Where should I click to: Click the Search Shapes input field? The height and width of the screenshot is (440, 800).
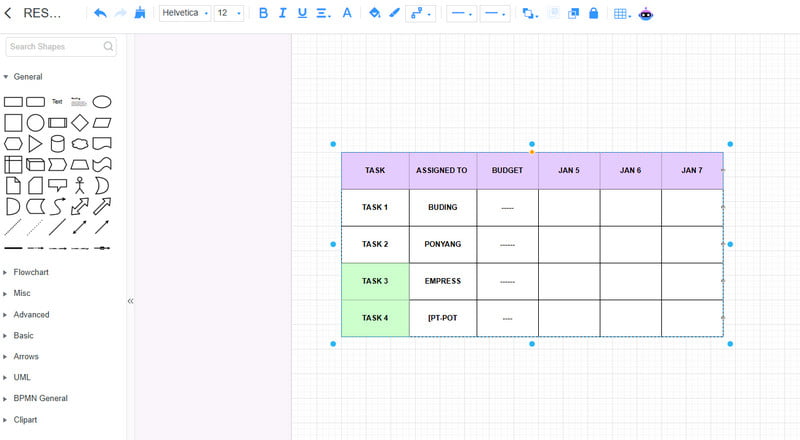point(61,46)
